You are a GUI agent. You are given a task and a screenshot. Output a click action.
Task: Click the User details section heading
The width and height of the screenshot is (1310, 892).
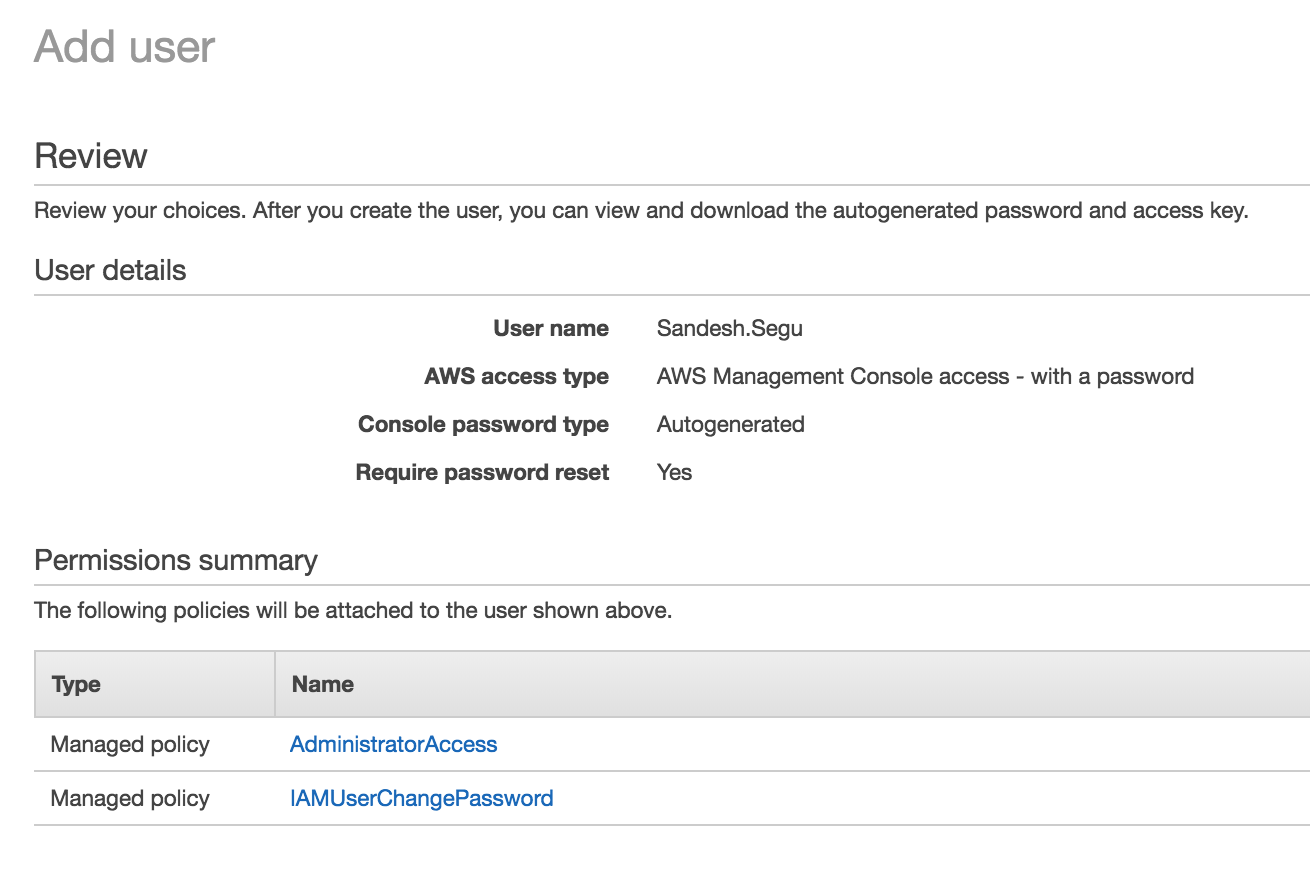click(x=110, y=270)
